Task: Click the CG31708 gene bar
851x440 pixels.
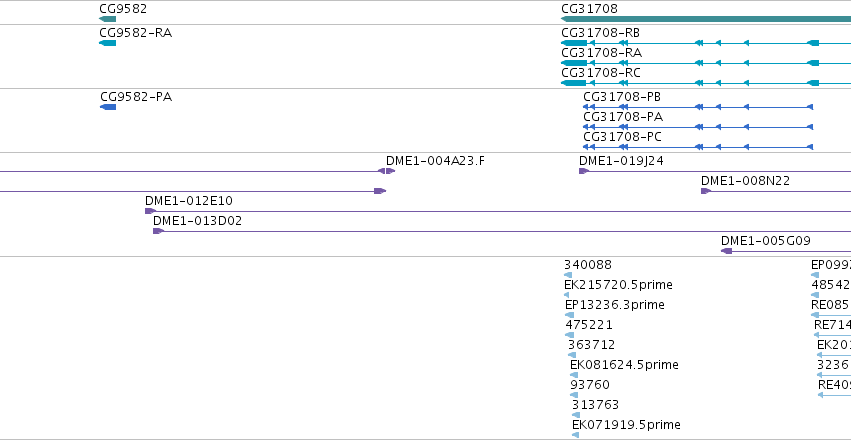Action: point(706,19)
